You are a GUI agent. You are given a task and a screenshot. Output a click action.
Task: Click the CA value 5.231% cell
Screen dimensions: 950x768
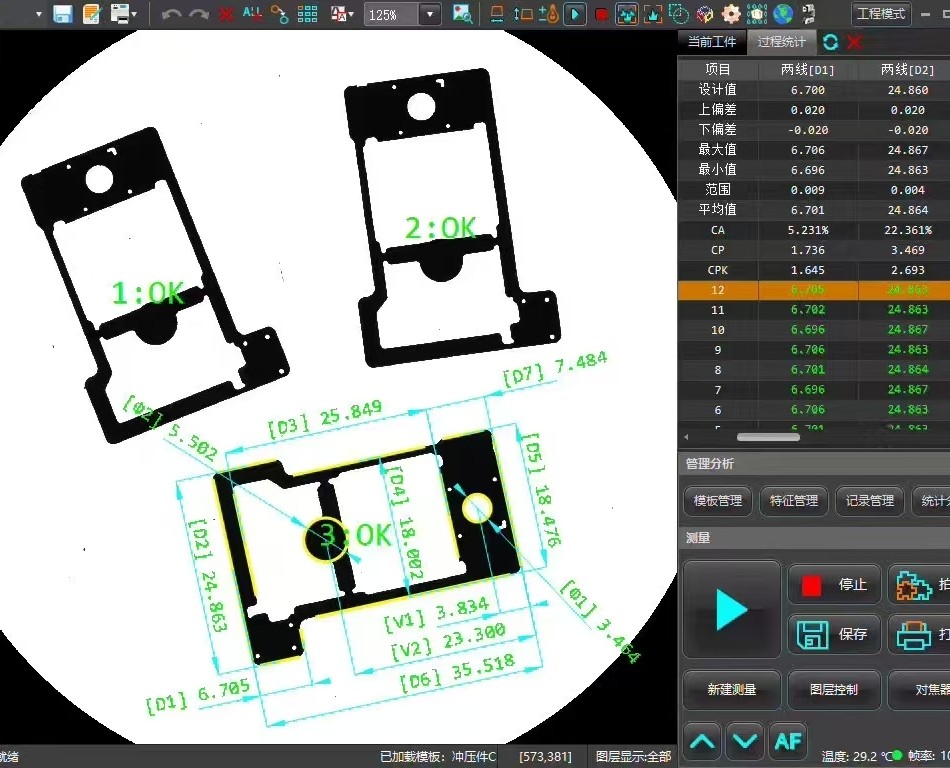coord(808,230)
